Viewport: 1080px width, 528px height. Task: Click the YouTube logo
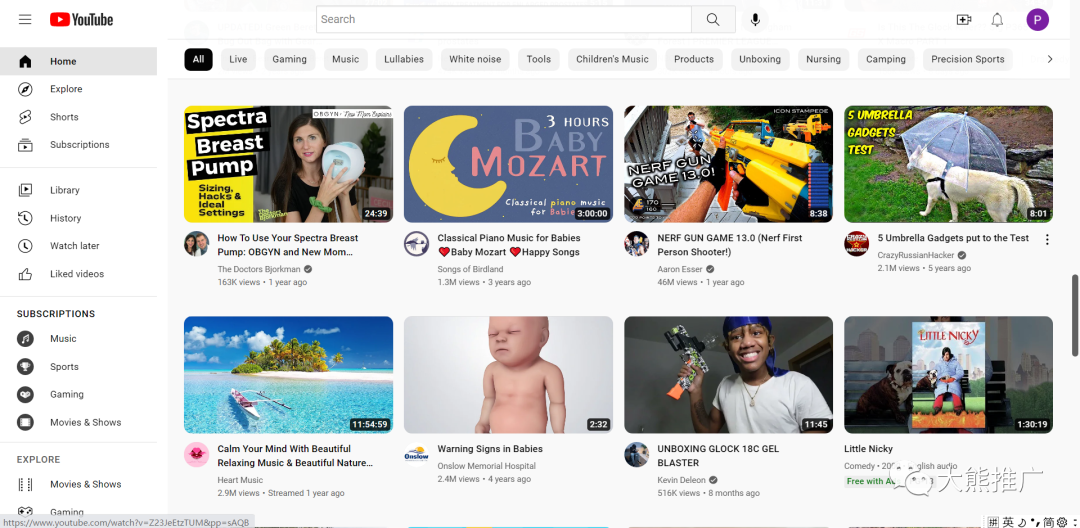pyautogui.click(x=81, y=20)
